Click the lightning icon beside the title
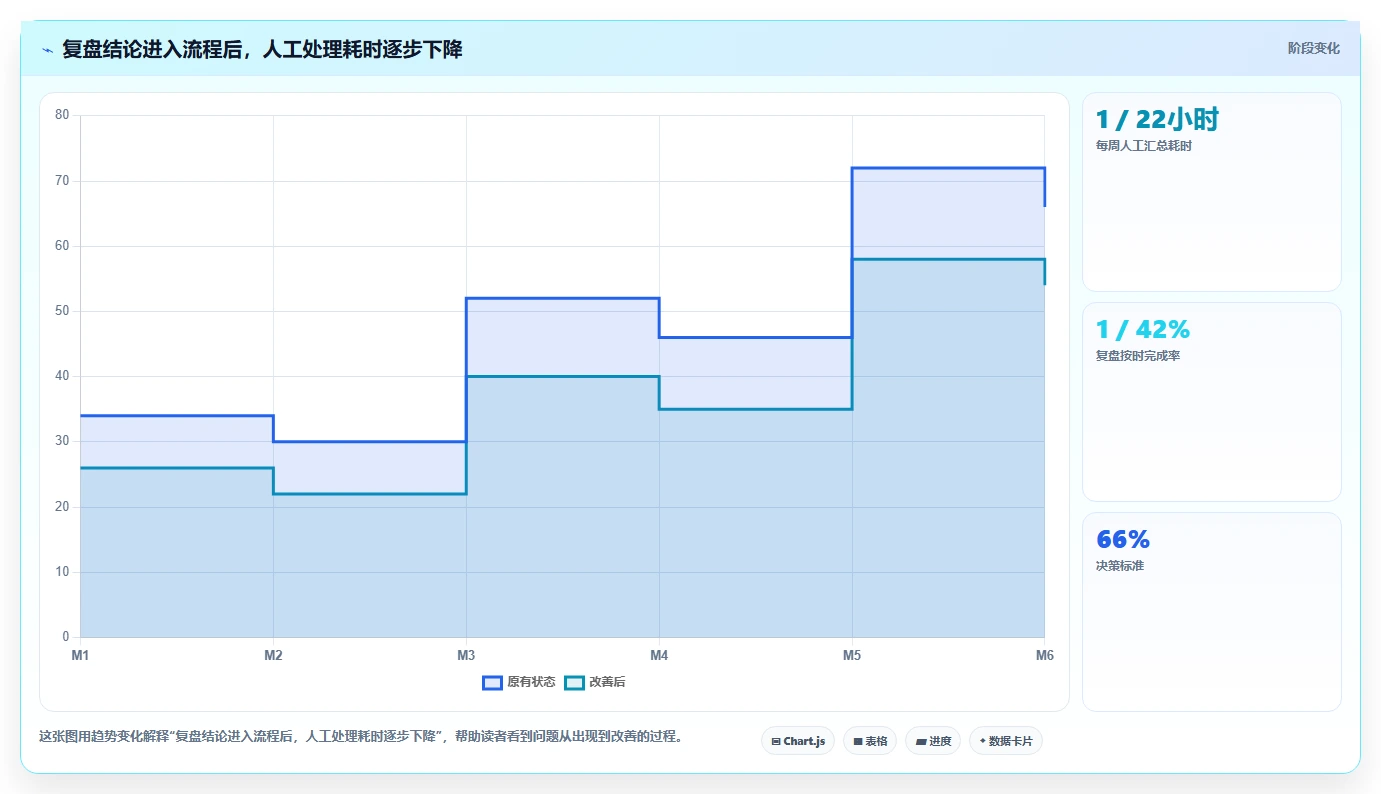This screenshot has height=794, width=1381. pos(48,50)
